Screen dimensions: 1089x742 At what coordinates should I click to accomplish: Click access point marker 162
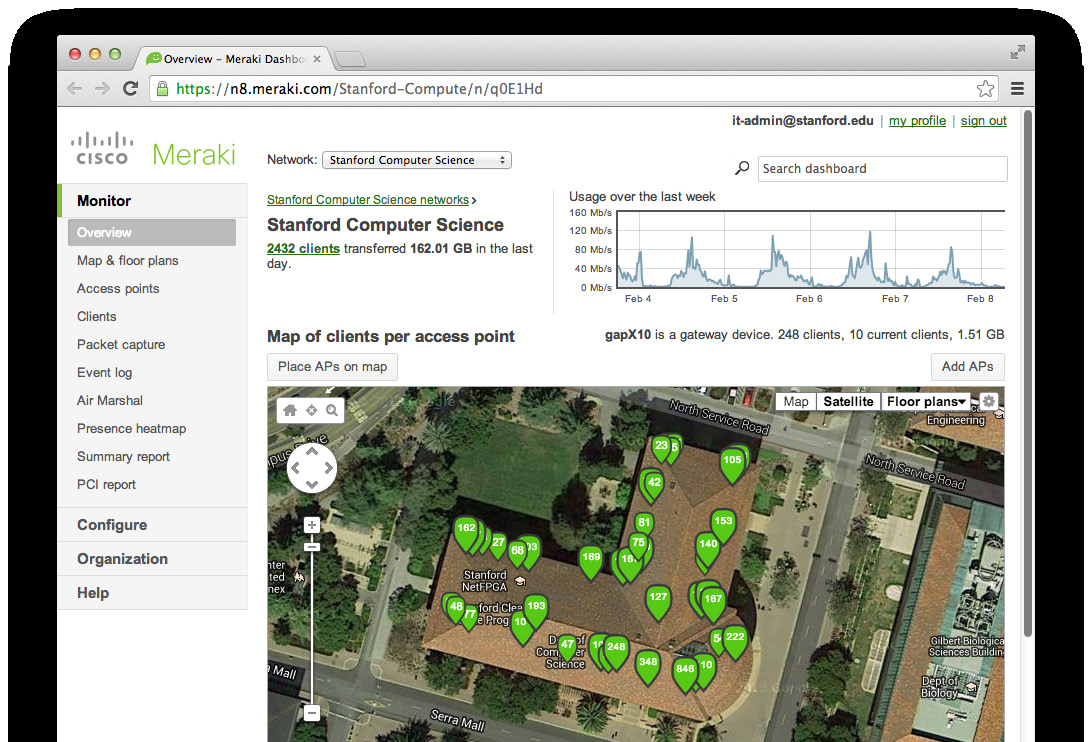click(x=466, y=534)
